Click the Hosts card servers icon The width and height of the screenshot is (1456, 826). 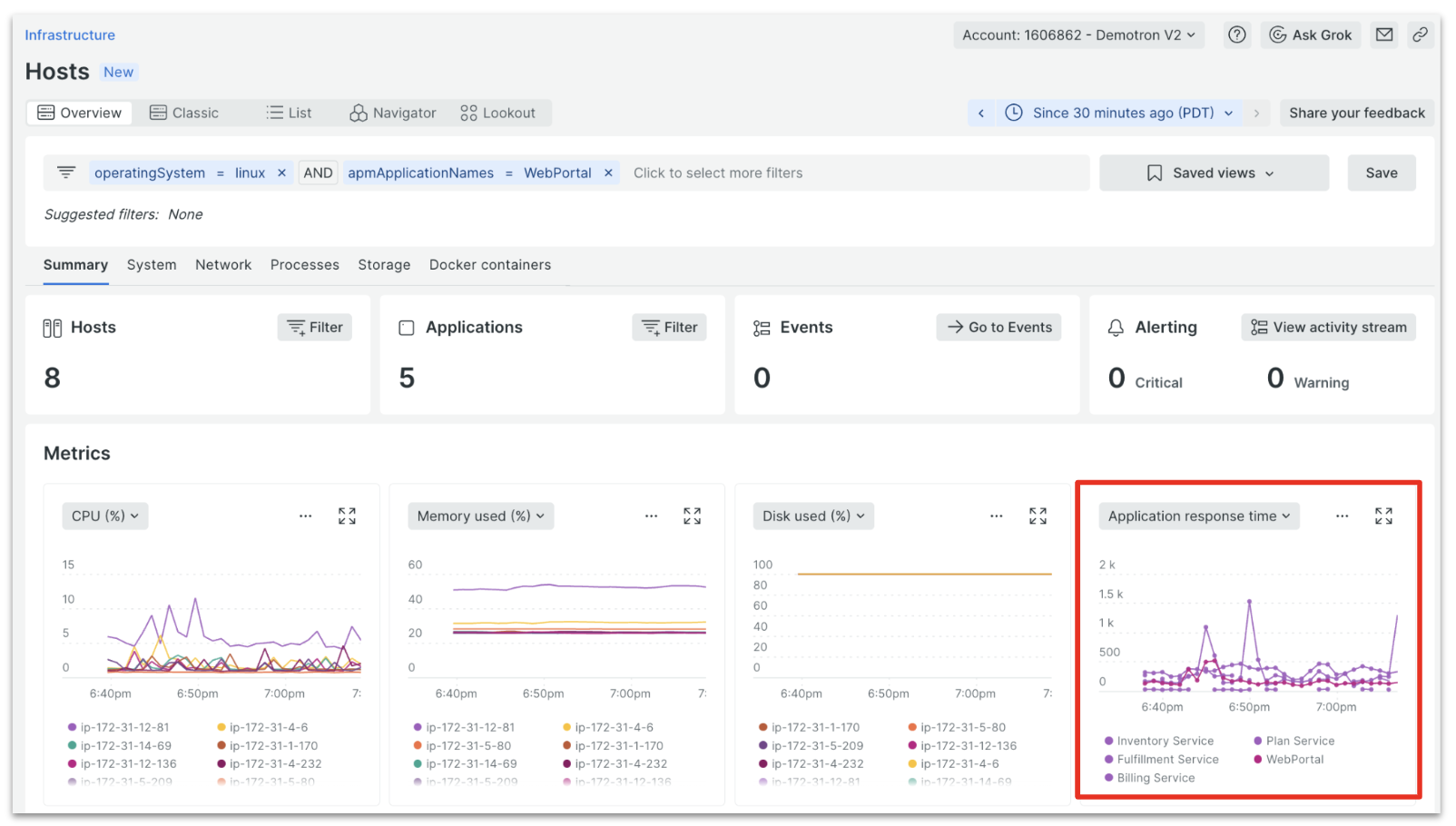coord(53,328)
